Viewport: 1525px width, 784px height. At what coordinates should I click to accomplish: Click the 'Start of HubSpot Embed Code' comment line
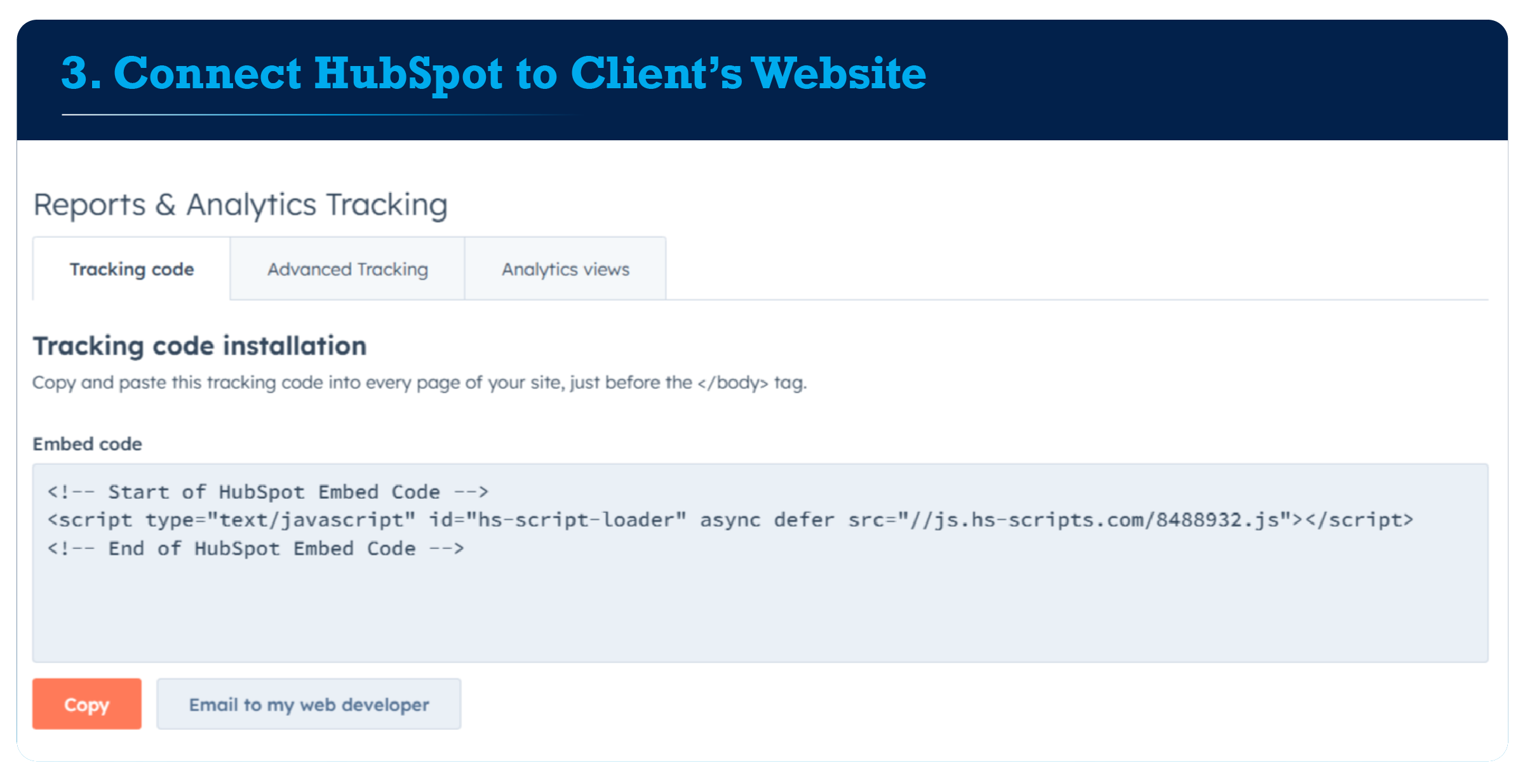coord(268,492)
